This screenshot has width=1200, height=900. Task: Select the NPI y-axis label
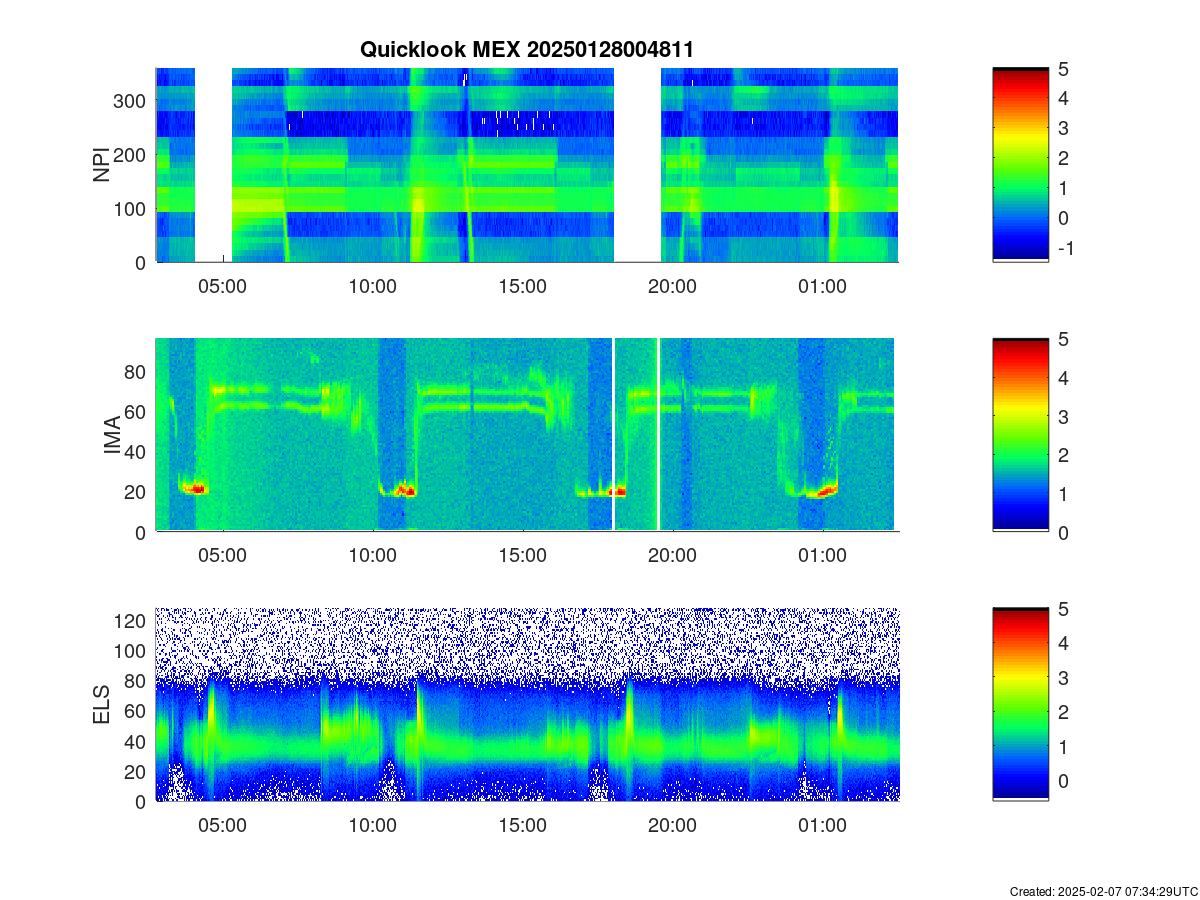click(102, 165)
